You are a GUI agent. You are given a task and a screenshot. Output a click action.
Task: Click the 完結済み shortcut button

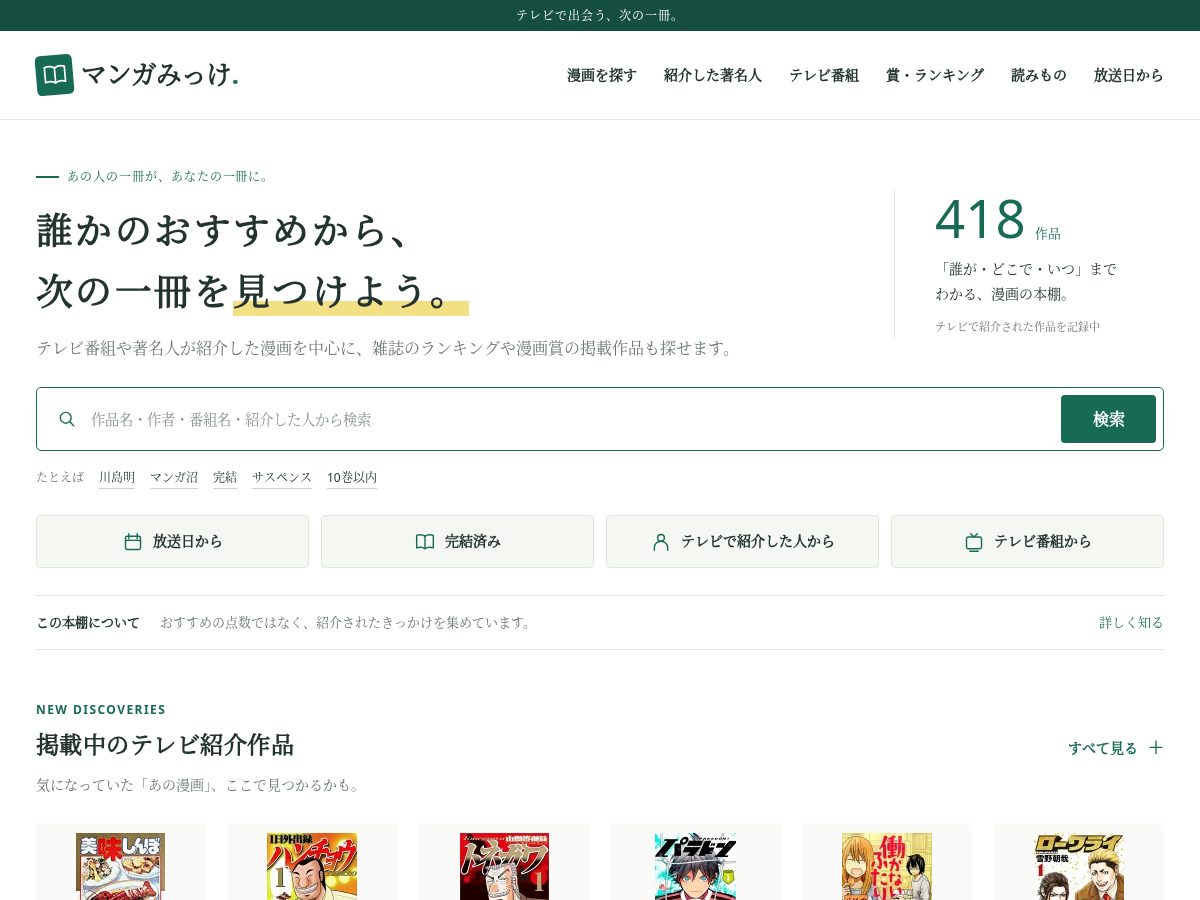coord(457,542)
